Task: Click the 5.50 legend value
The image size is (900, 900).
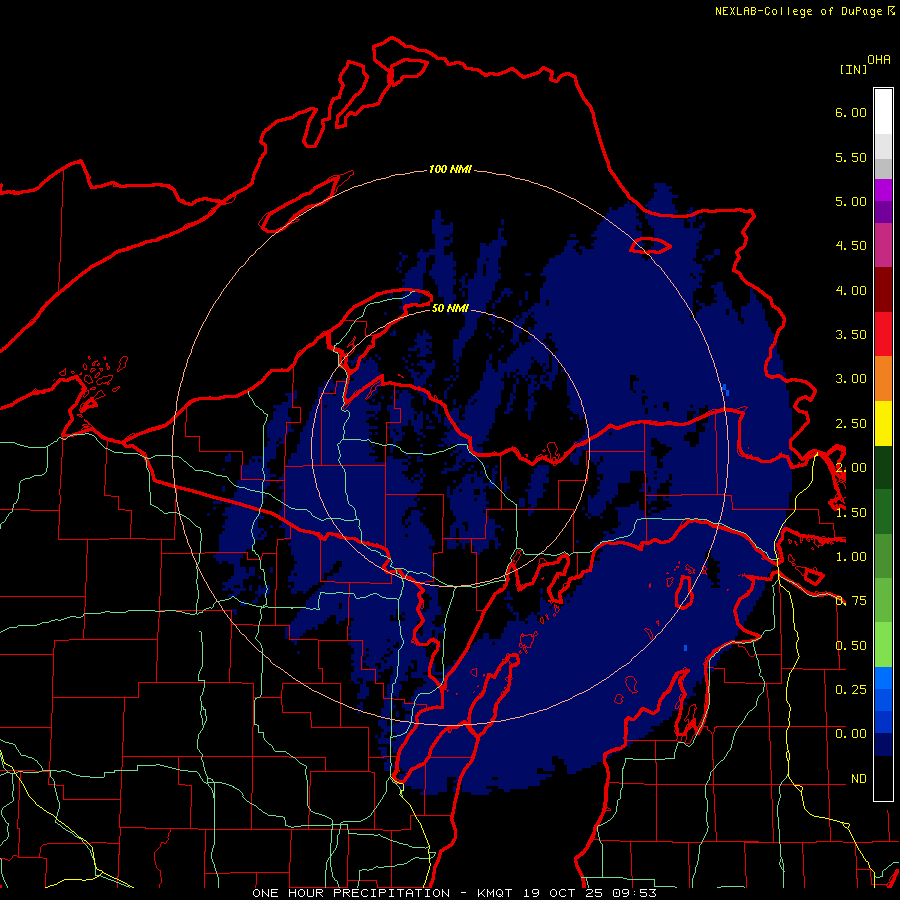Action: (x=851, y=157)
